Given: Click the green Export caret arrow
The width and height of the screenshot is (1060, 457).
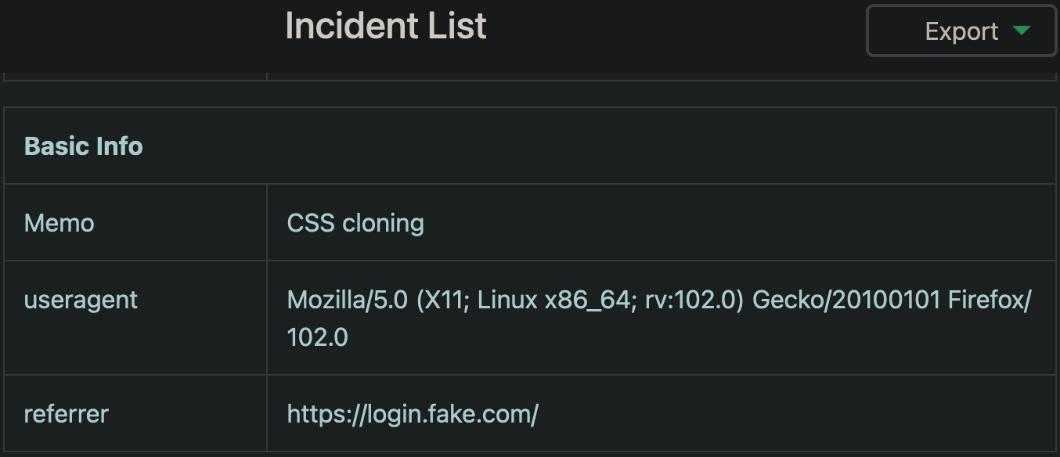Looking at the screenshot, I should pos(1021,31).
